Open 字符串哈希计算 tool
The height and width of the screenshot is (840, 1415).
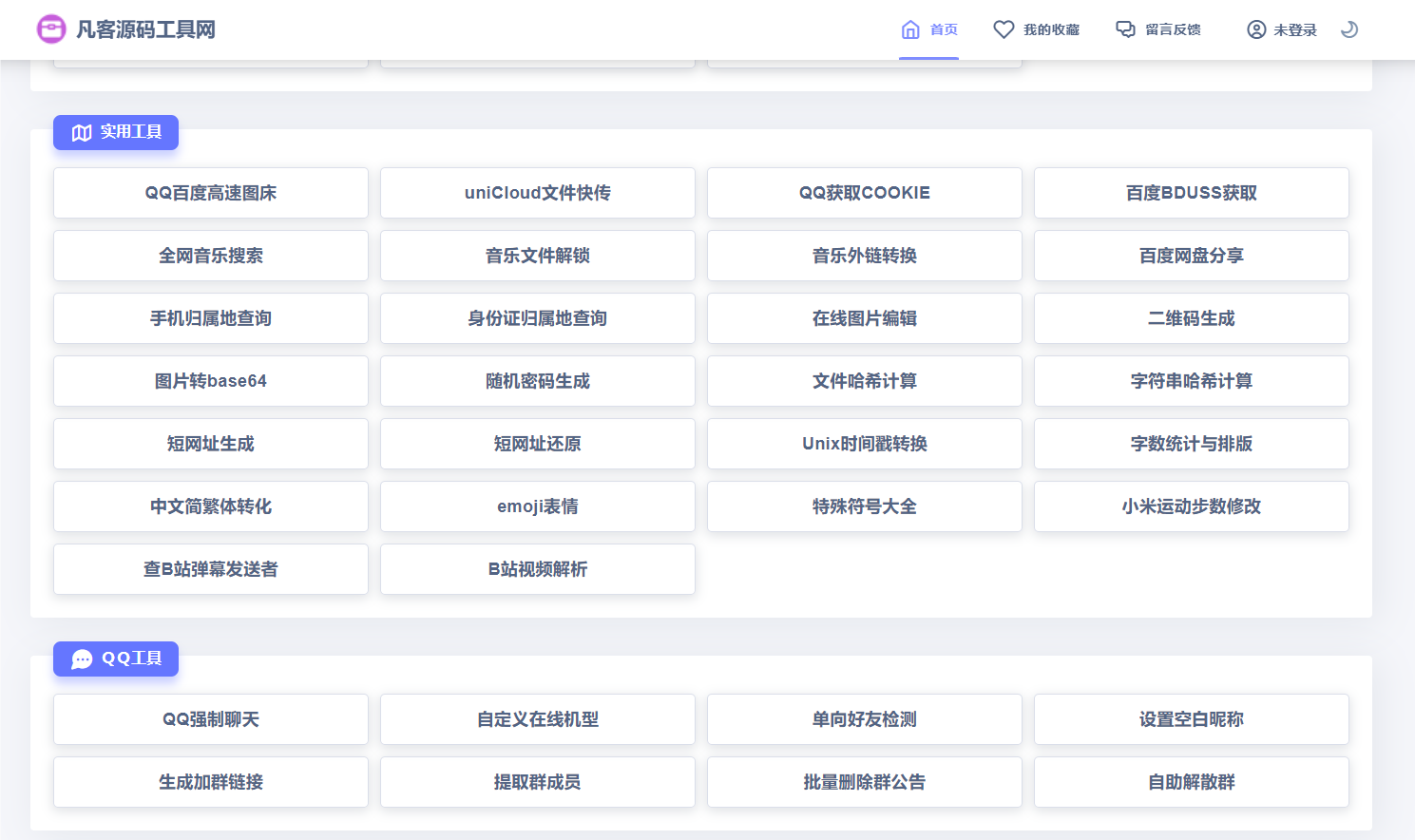pyautogui.click(x=1192, y=381)
